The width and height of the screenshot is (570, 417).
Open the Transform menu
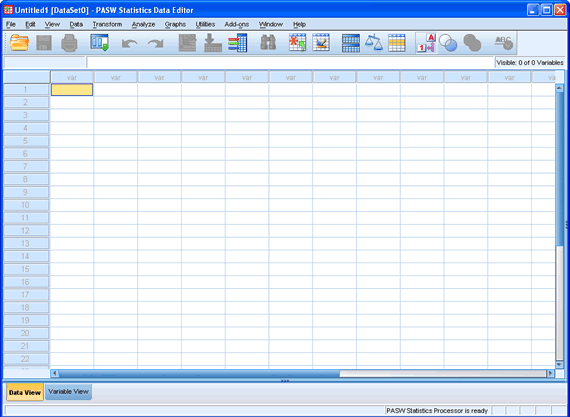(x=107, y=24)
